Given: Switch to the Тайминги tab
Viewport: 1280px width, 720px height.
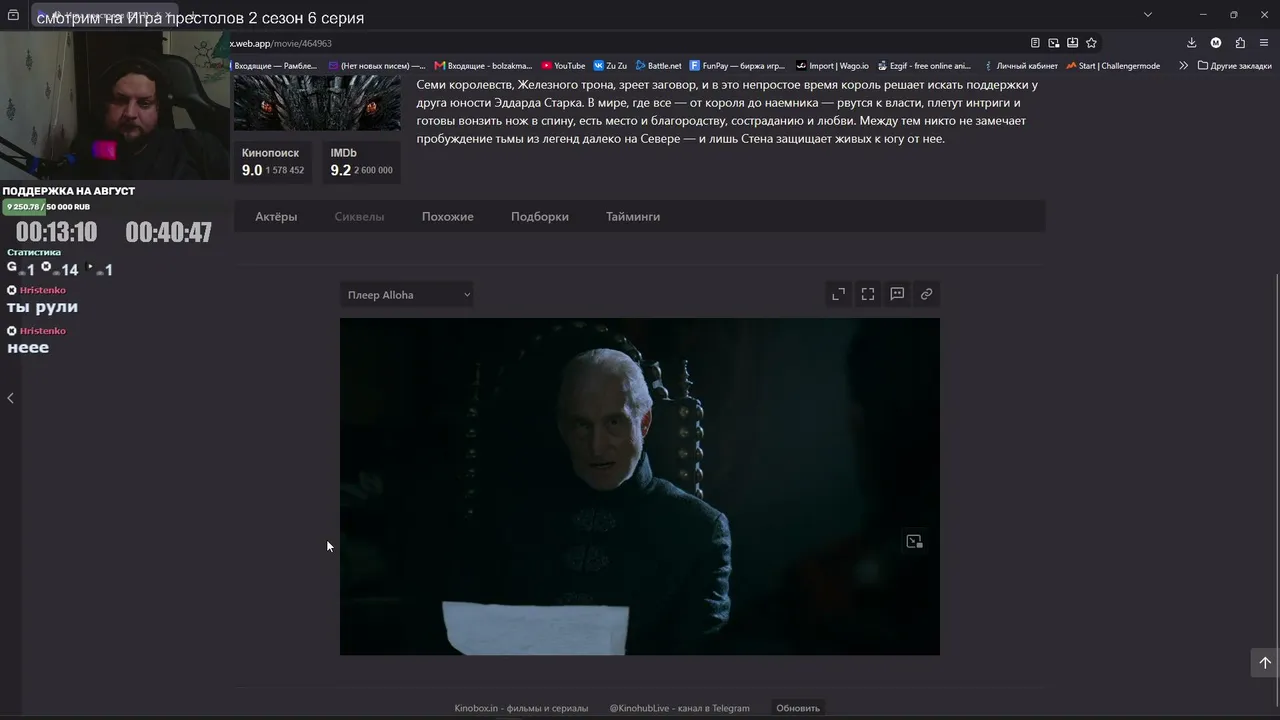Looking at the screenshot, I should tap(633, 217).
